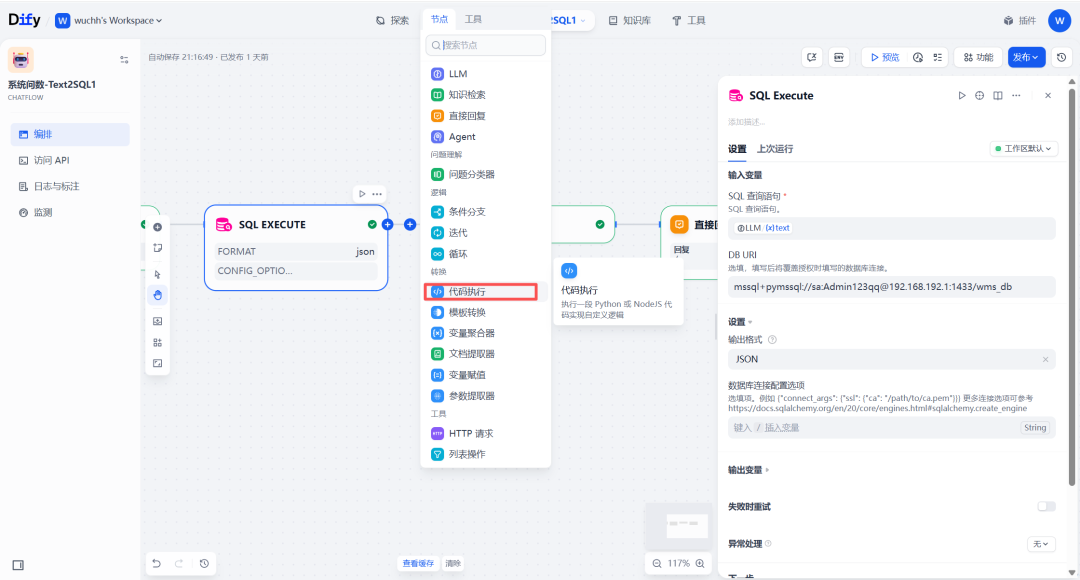Viewport: 1080px width, 580px height.
Task: Click the hand pan tool on the canvas toolbar
Action: 158,295
